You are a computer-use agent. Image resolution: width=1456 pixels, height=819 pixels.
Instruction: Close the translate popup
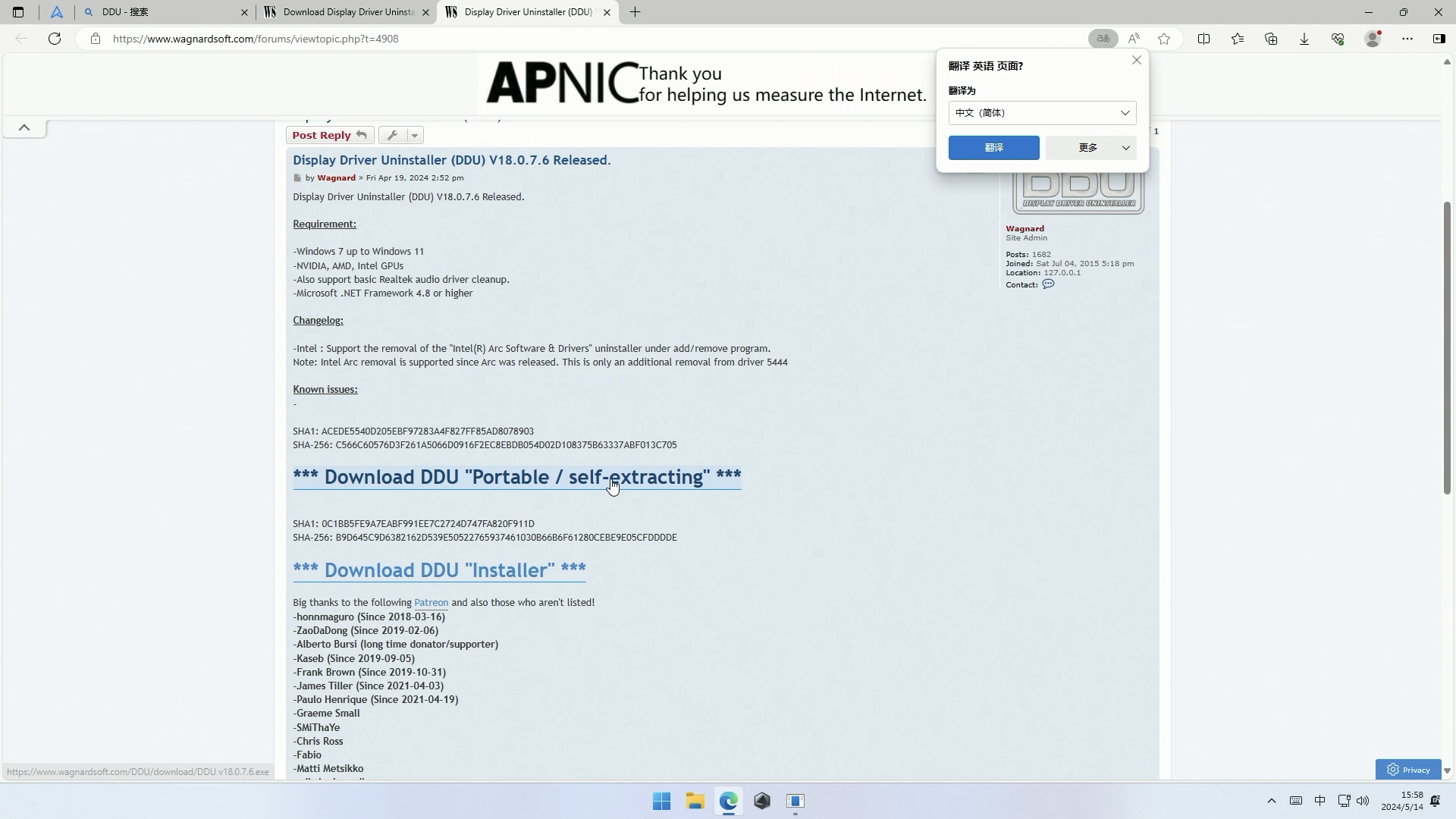click(1136, 60)
